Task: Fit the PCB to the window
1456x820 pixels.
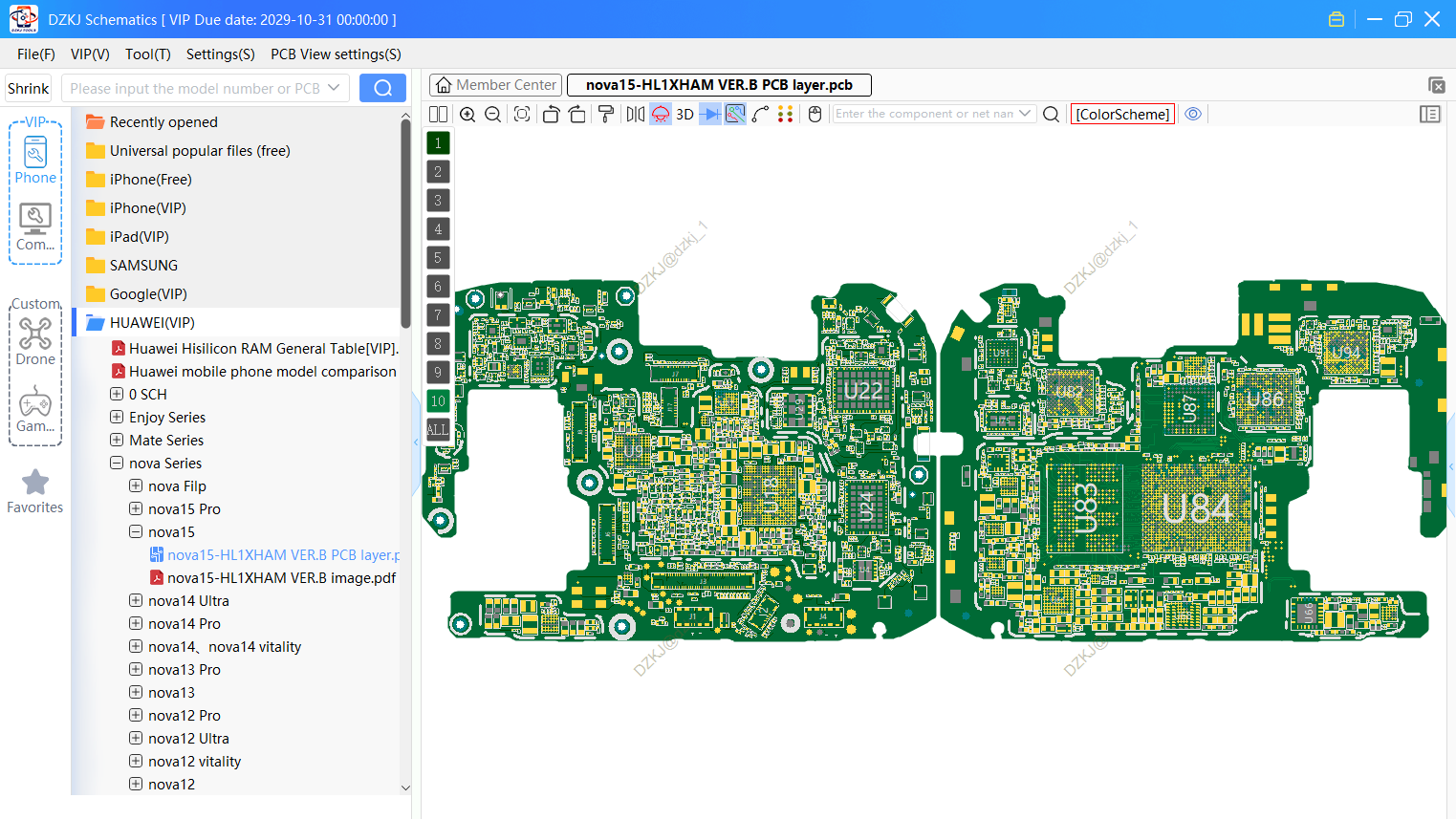Action: tap(522, 114)
